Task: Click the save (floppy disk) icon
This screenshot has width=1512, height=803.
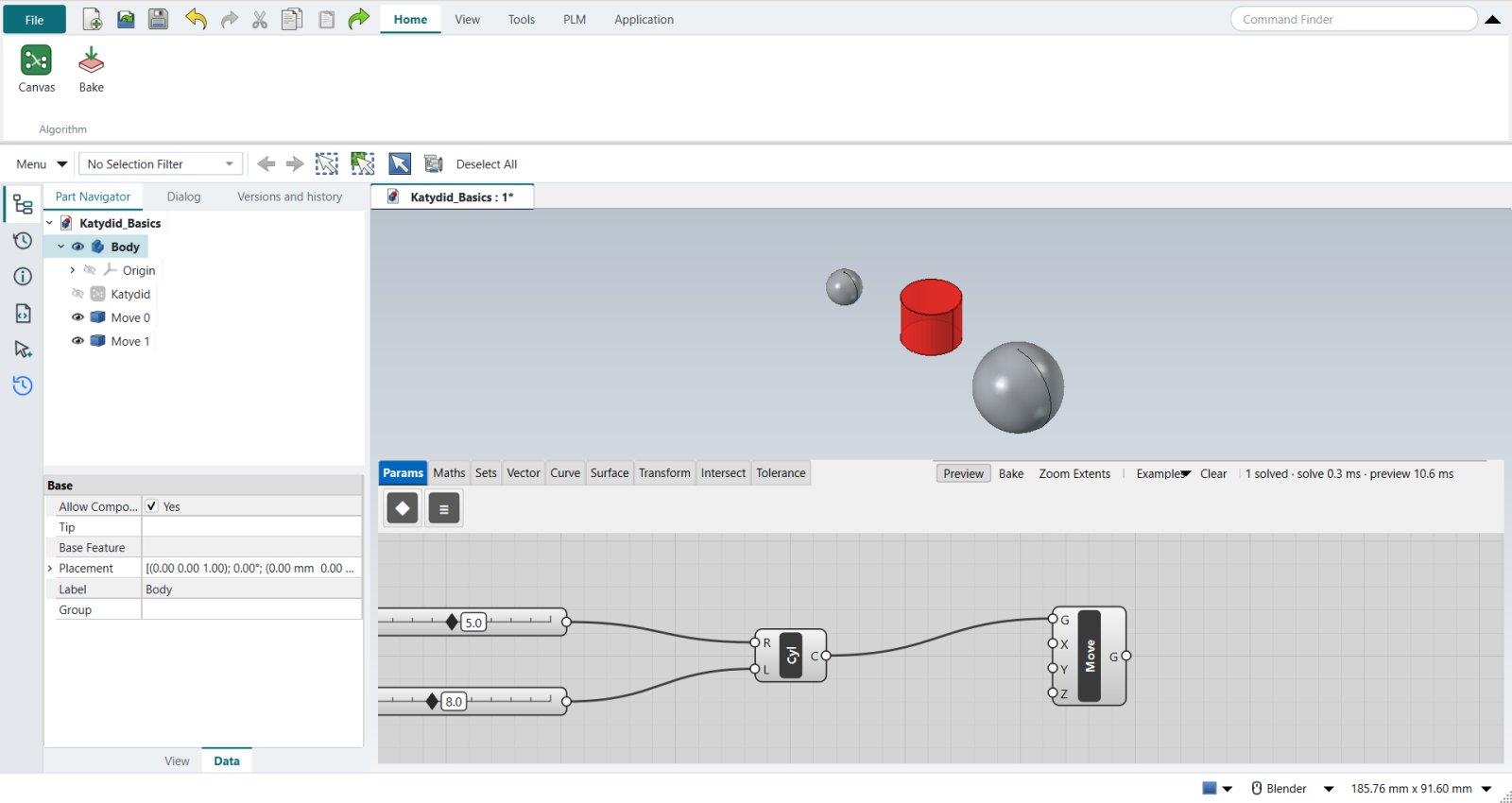Action: coord(158,19)
